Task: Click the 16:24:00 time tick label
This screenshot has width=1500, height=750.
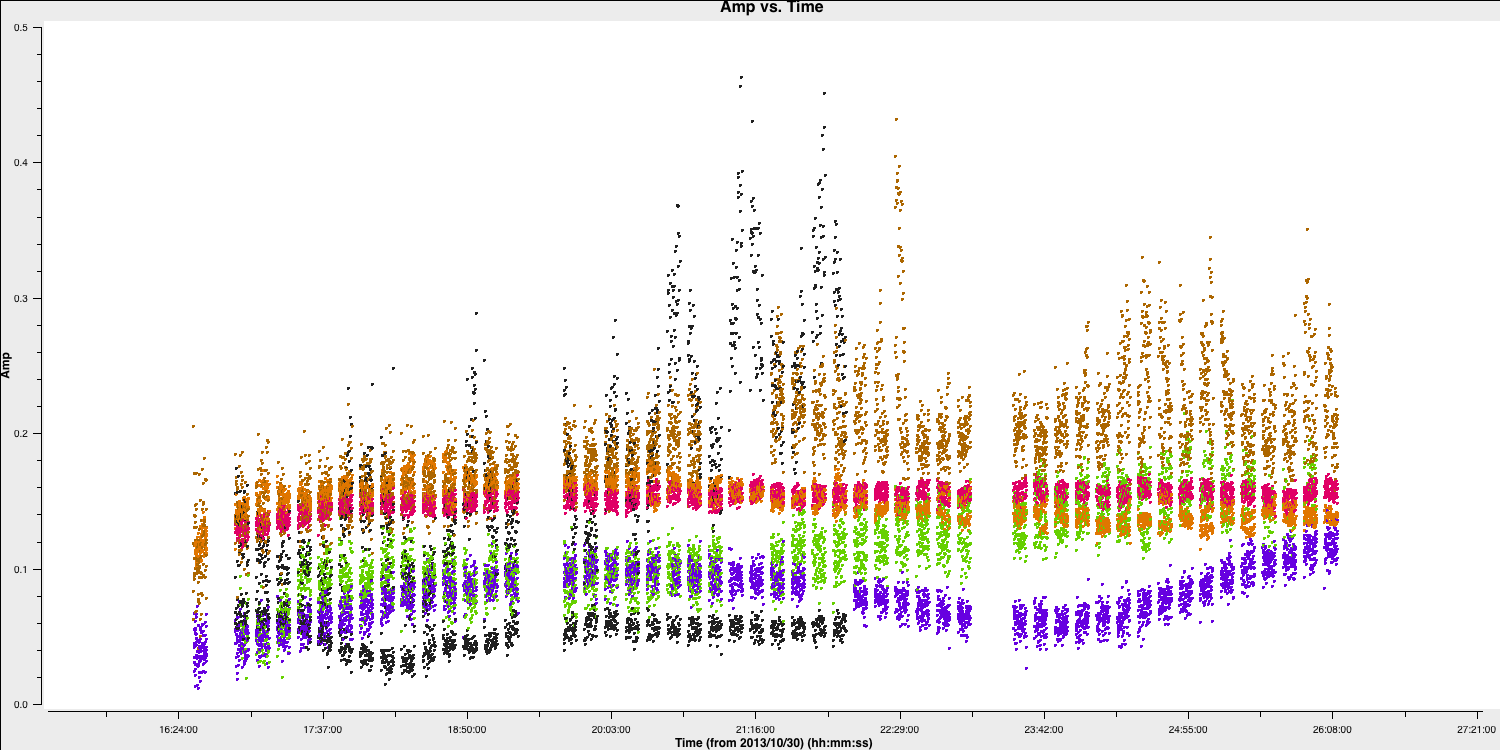Action: click(178, 729)
